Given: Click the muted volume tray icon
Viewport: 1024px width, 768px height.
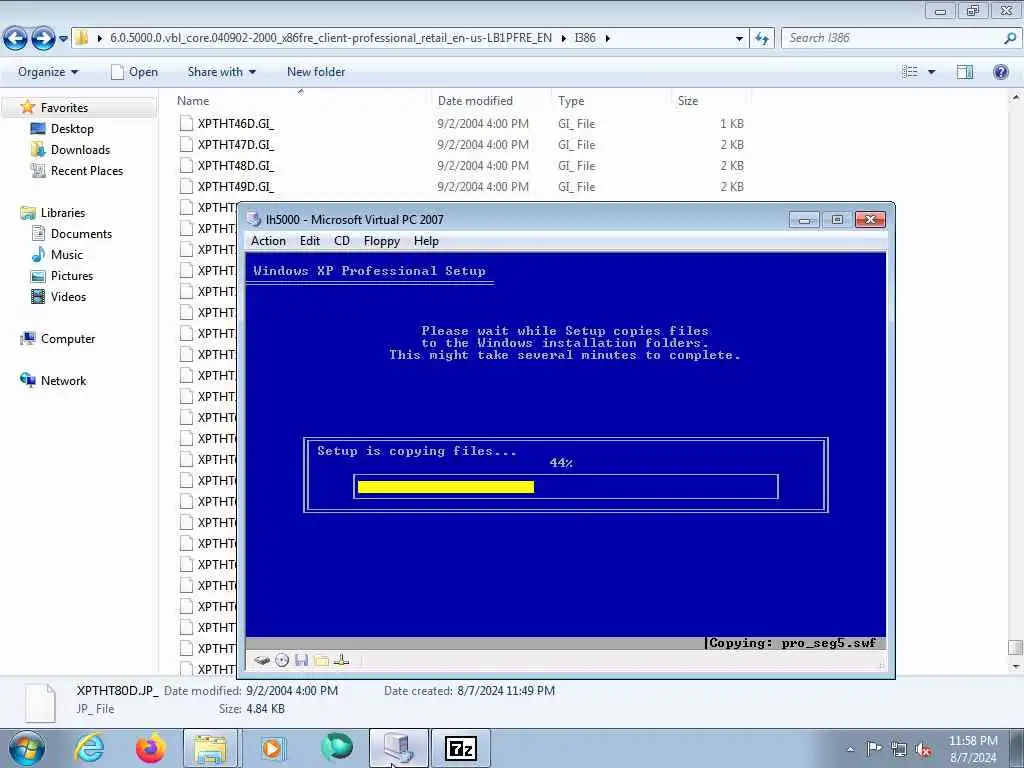Looking at the screenshot, I should tap(923, 750).
